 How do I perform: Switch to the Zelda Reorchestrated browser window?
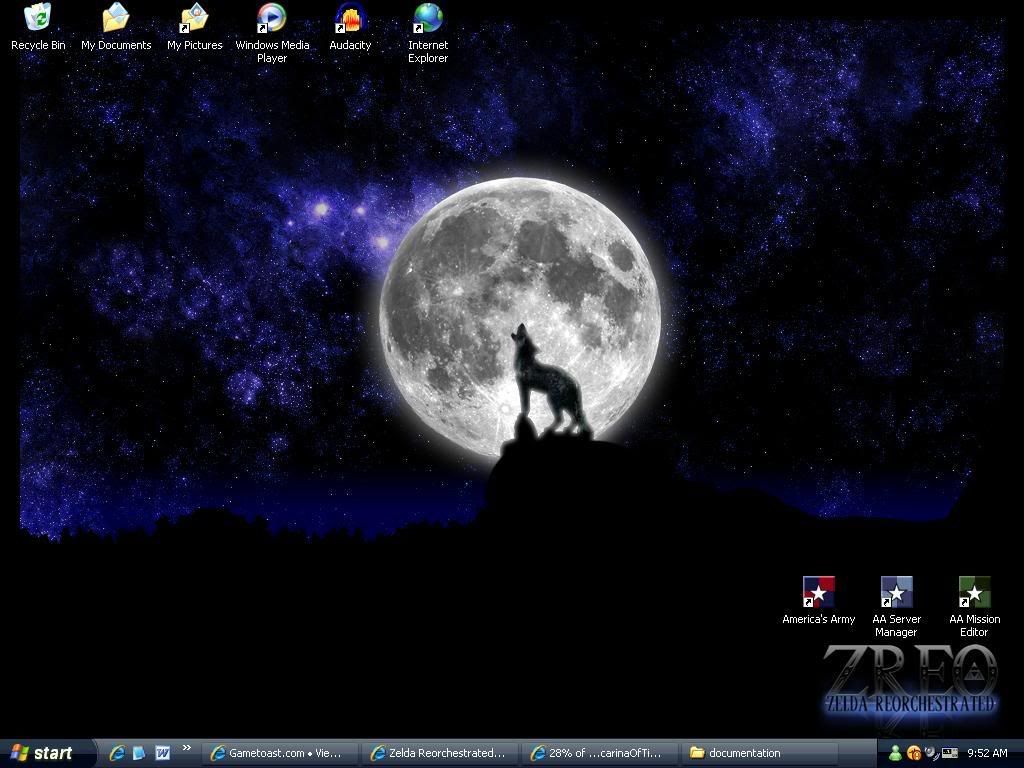pos(440,753)
